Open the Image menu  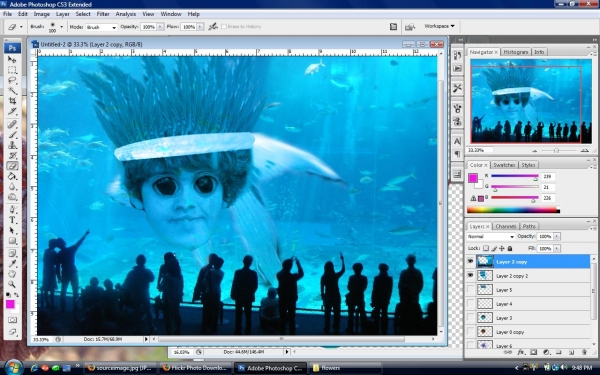pyautogui.click(x=42, y=14)
